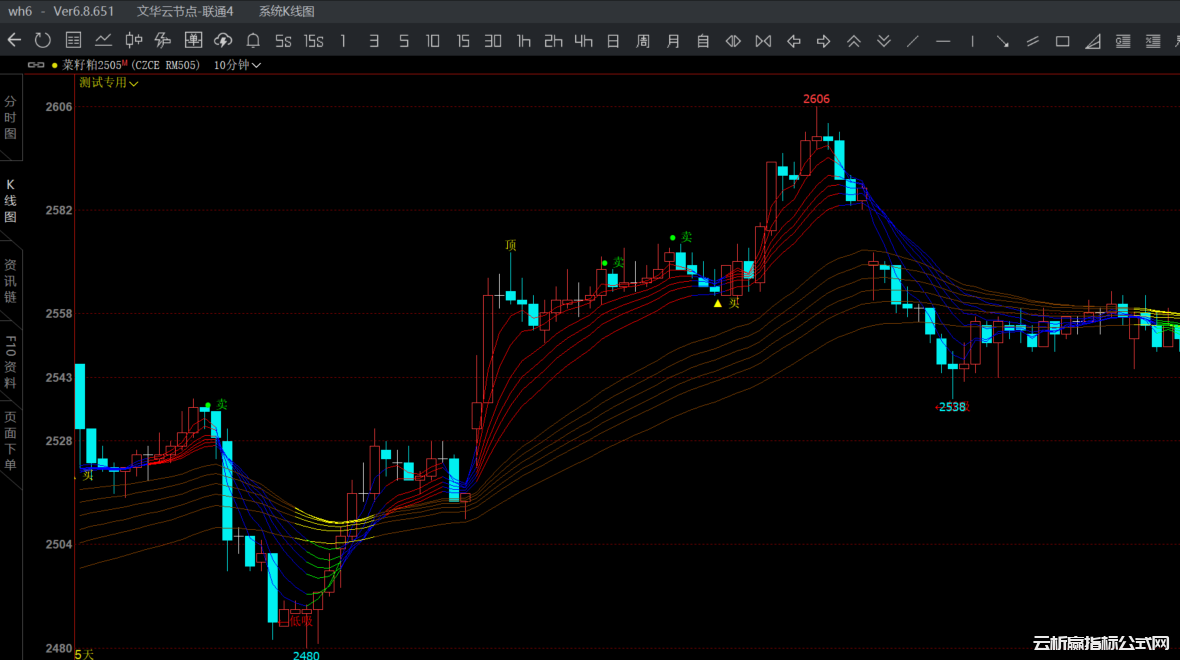Open the 10分钟 period dropdown

click(238, 65)
